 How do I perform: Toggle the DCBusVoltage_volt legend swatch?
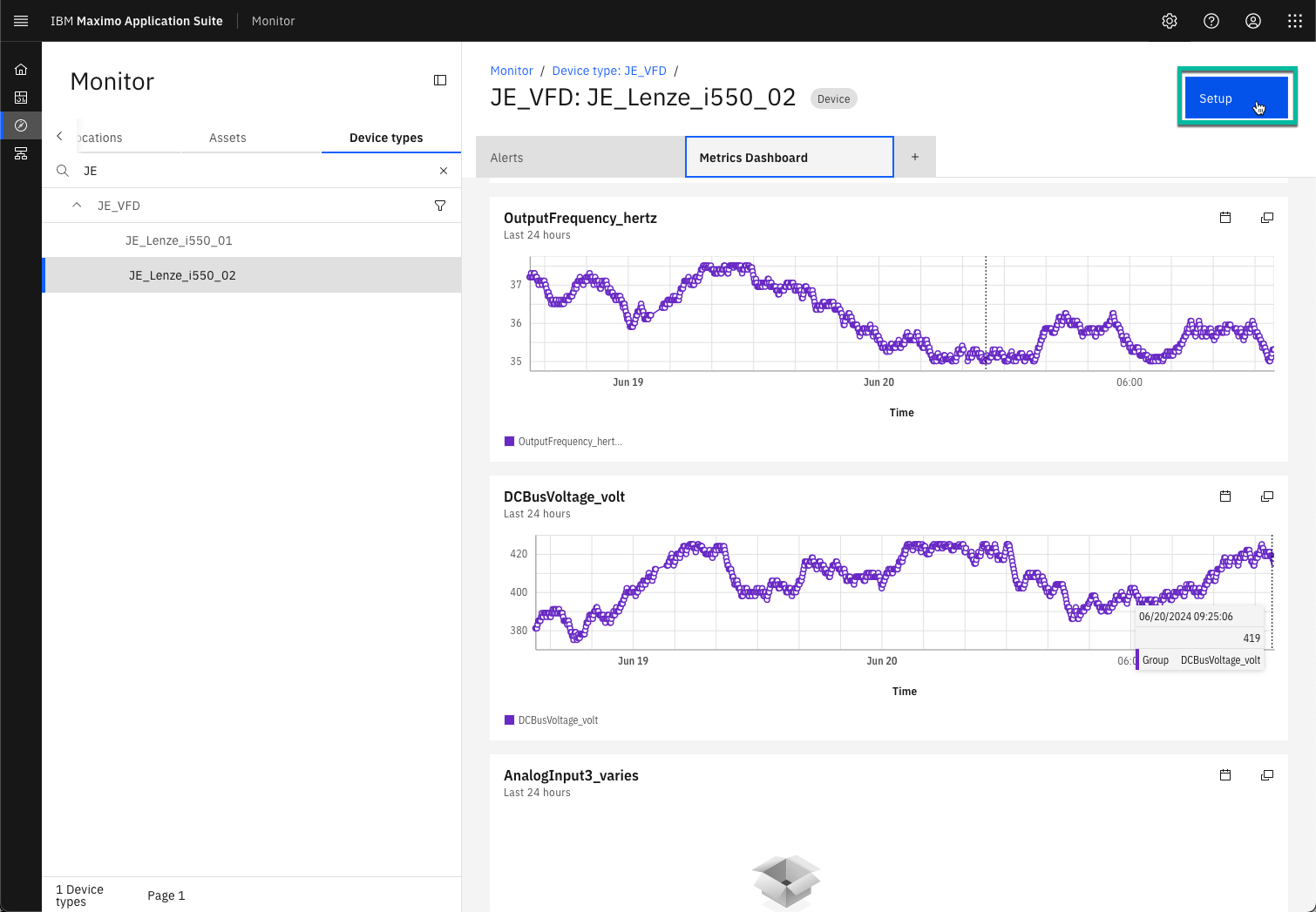pos(509,720)
